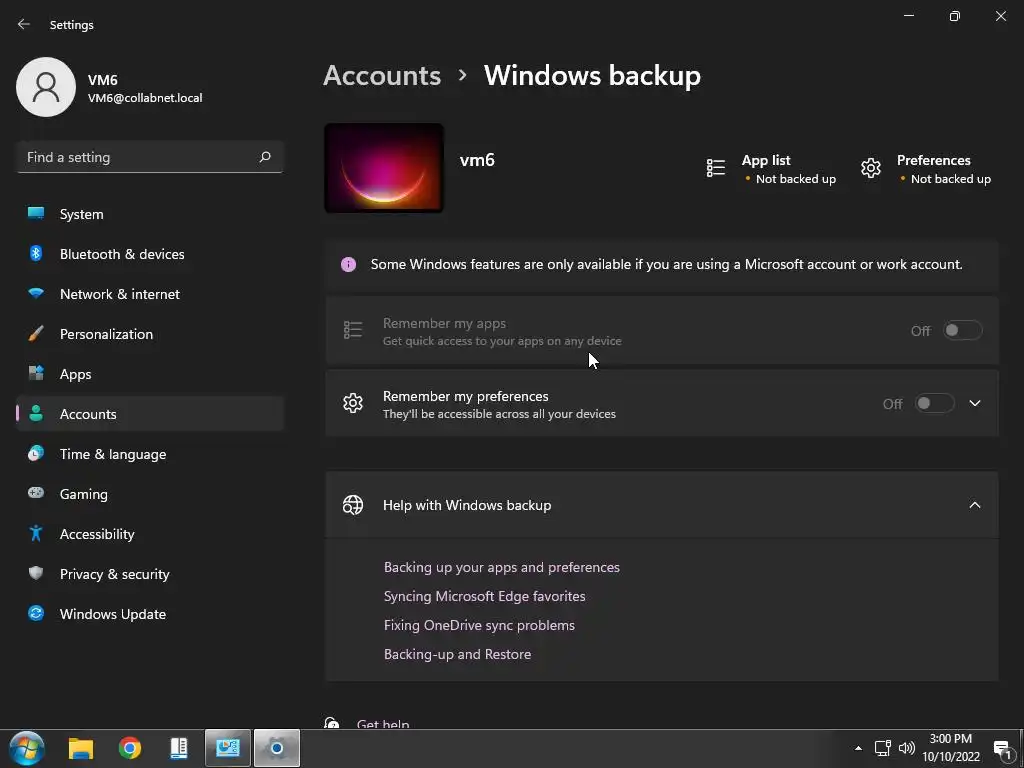
Task: Expand the Remember my preferences chevron
Action: pos(975,404)
